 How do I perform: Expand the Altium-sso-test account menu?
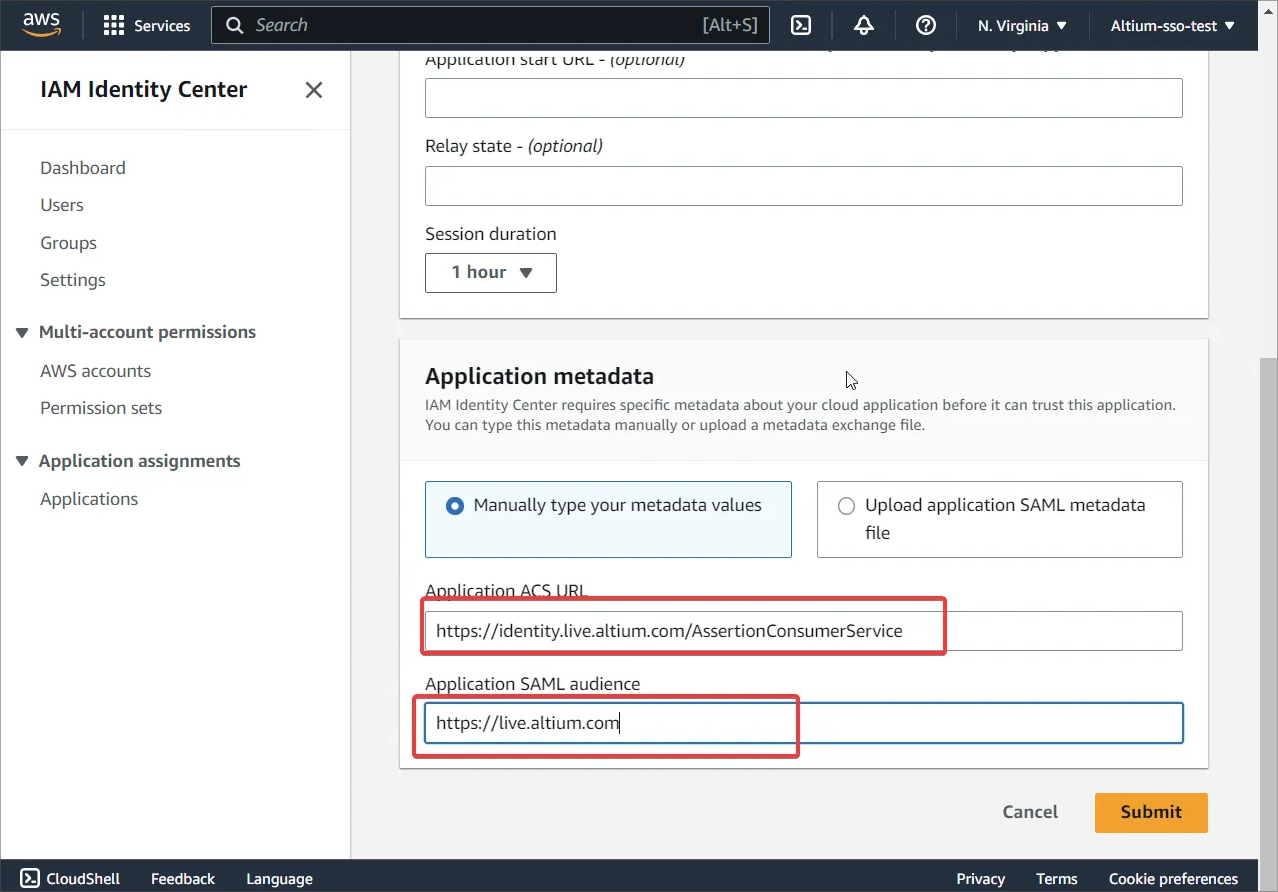coord(1172,26)
